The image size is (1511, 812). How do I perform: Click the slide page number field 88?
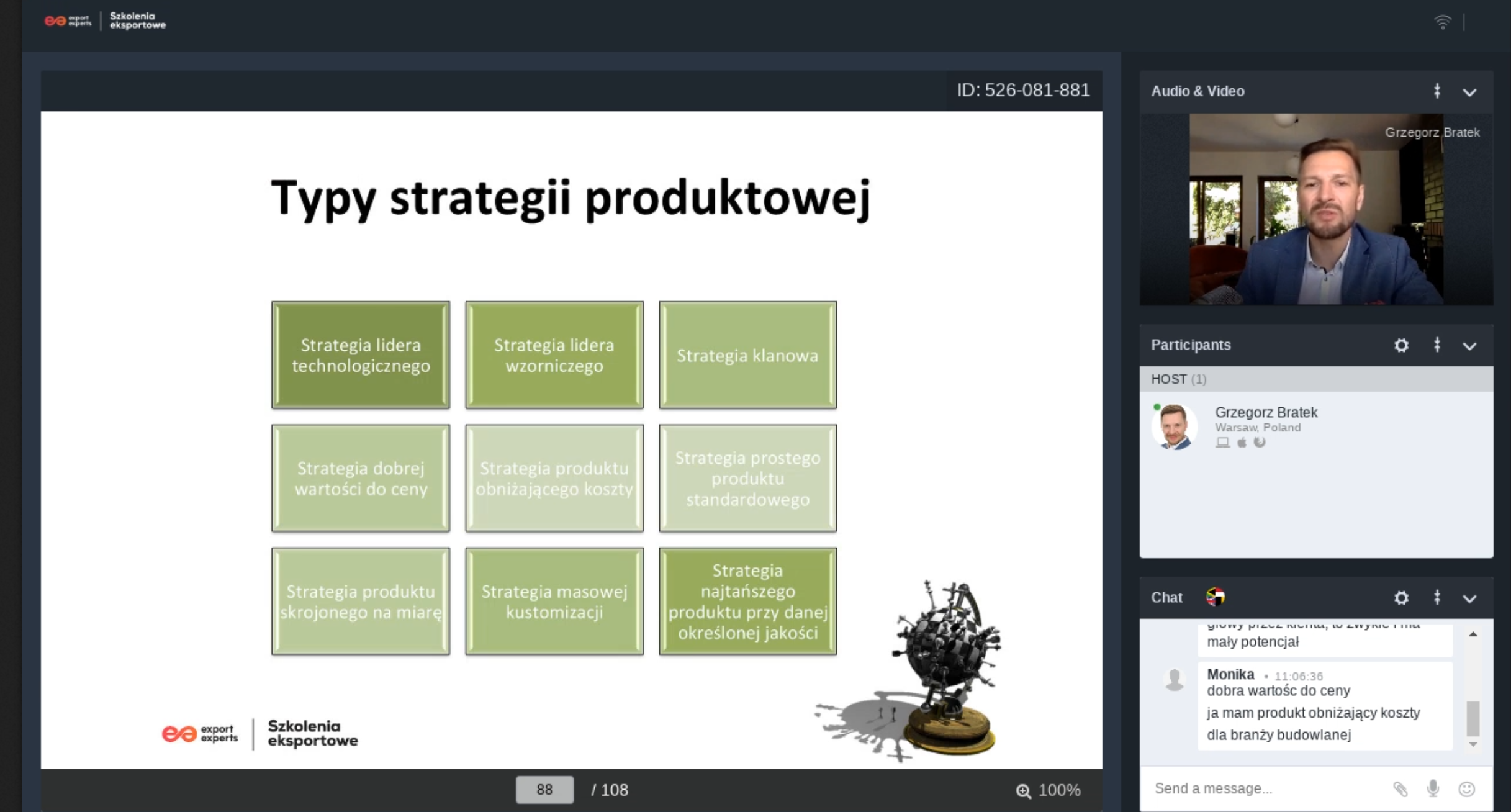pyautogui.click(x=544, y=790)
